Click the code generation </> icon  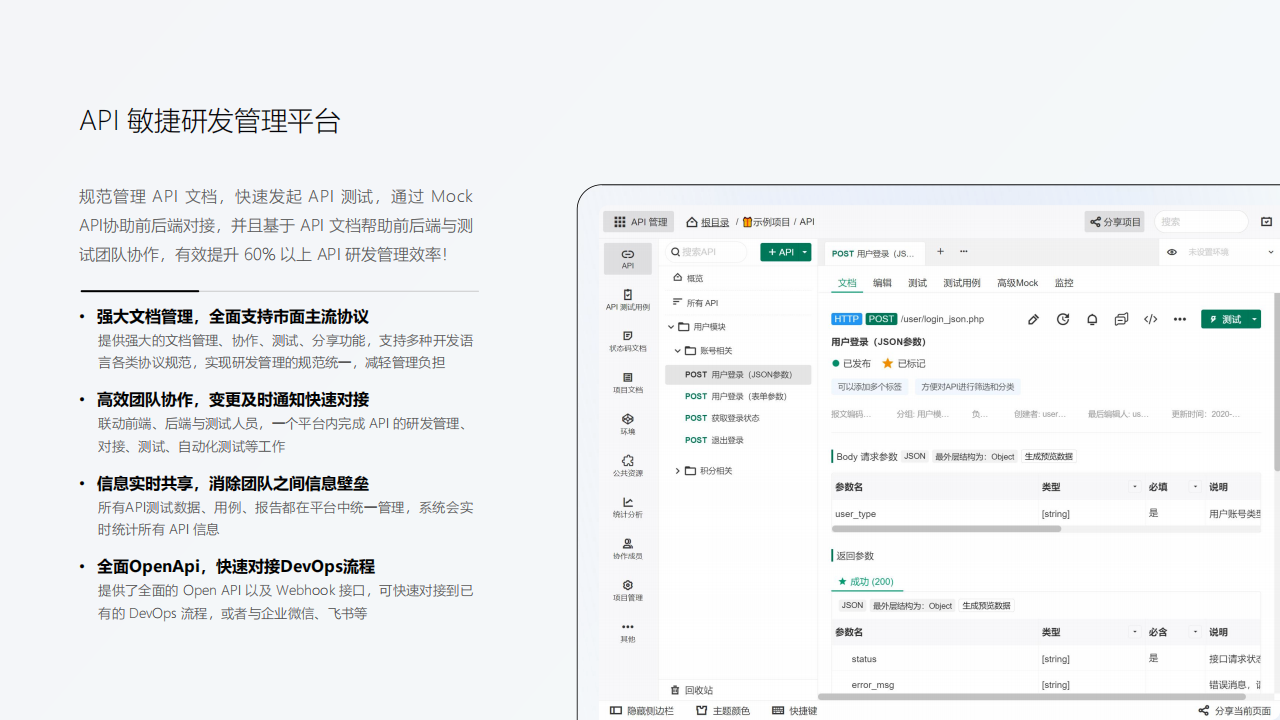tap(1151, 319)
